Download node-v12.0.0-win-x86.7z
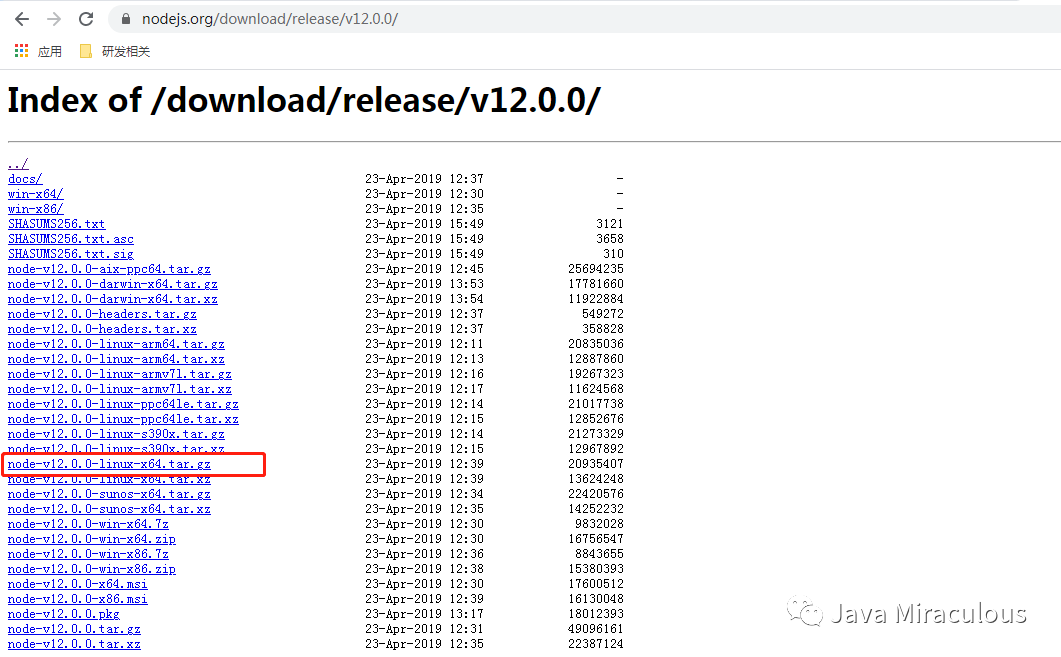This screenshot has width=1061, height=657. (88, 553)
